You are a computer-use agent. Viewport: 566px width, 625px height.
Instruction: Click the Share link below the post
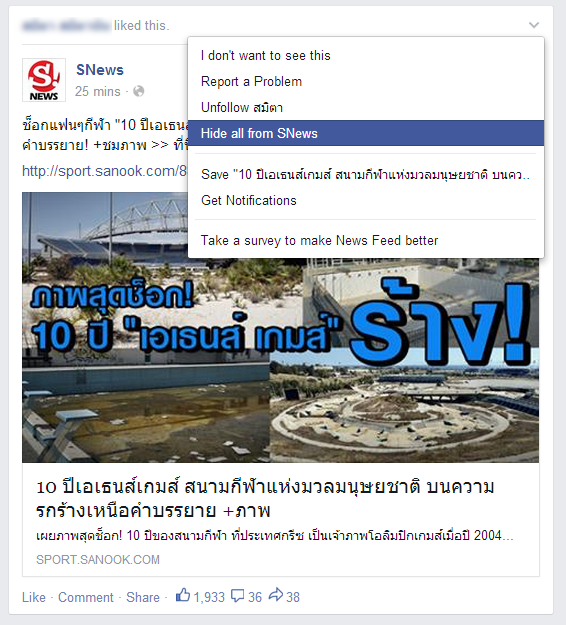tap(143, 597)
